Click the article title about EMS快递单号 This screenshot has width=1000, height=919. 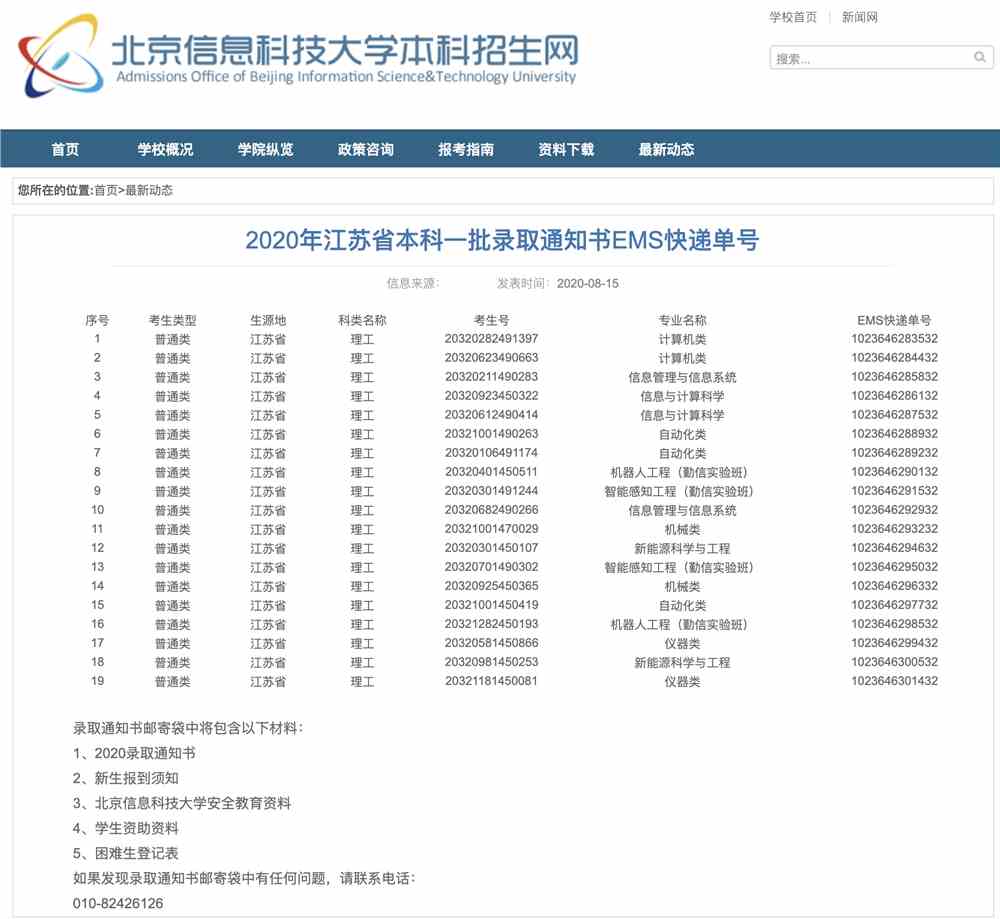(502, 240)
